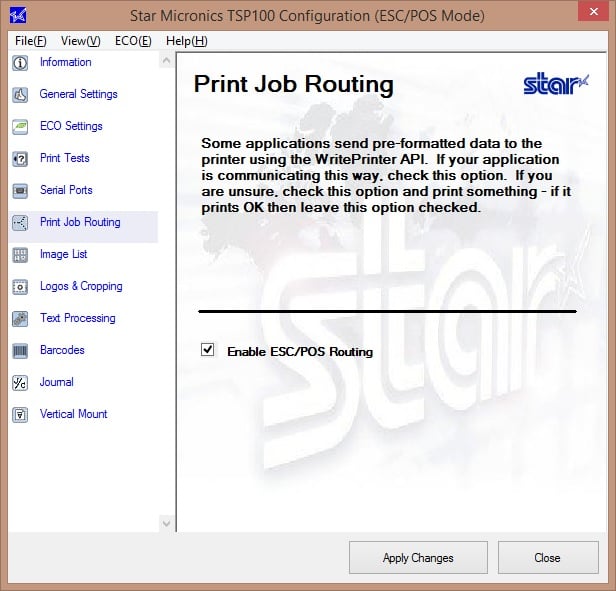Screen dimensions: 616x591
Task: Open Image List section
Action: [x=63, y=254]
